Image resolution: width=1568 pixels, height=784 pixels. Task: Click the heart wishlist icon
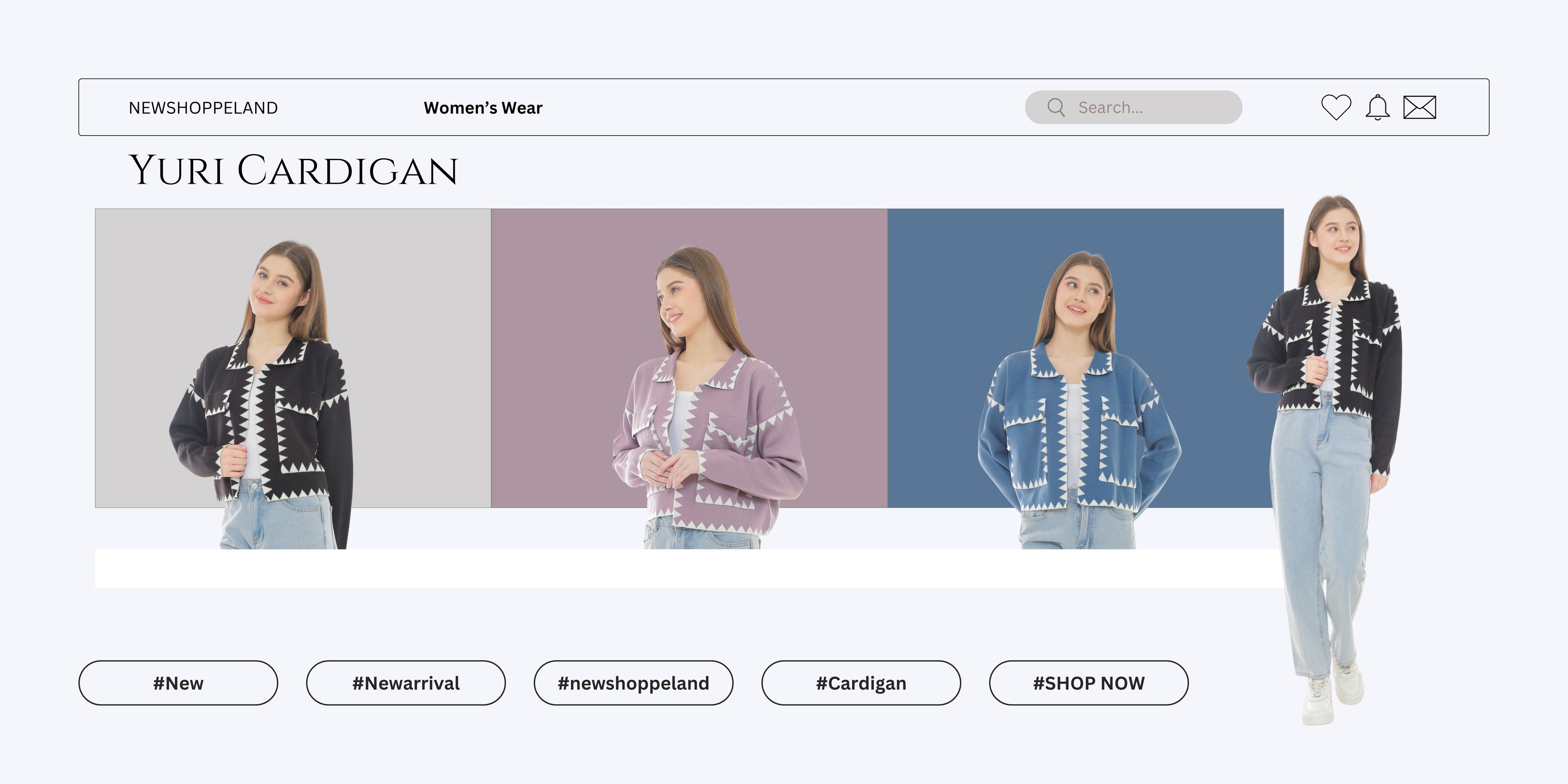point(1336,107)
